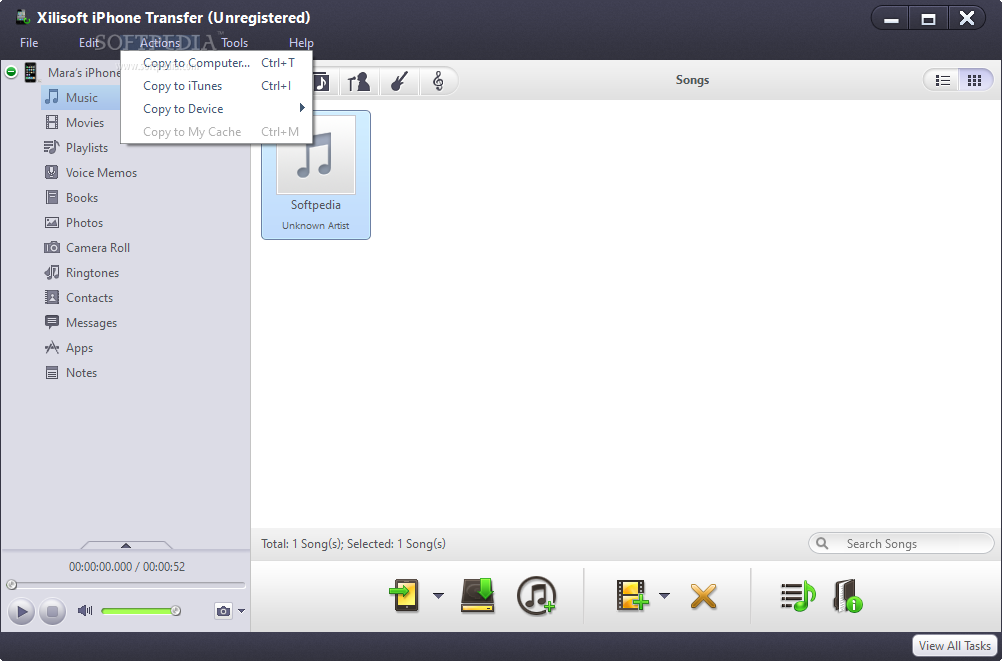Play the selected song
This screenshot has height=661, width=1002.
pos(21,612)
